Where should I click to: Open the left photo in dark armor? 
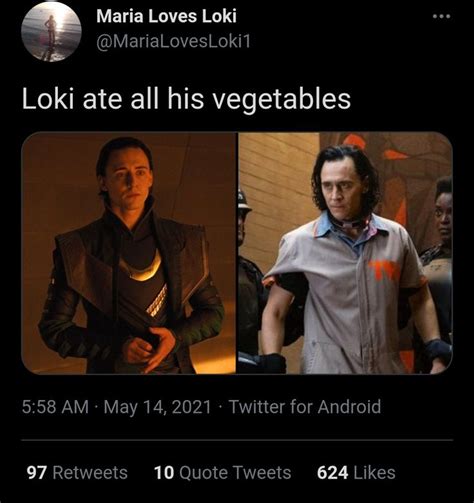tap(129, 253)
